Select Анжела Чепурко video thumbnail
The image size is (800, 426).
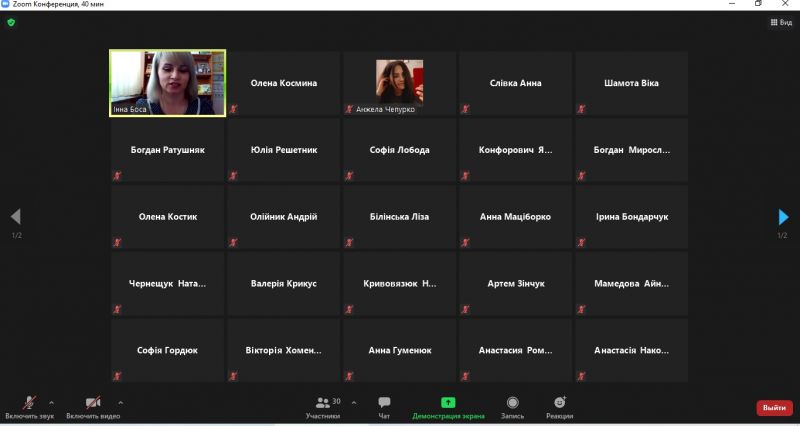click(x=399, y=82)
